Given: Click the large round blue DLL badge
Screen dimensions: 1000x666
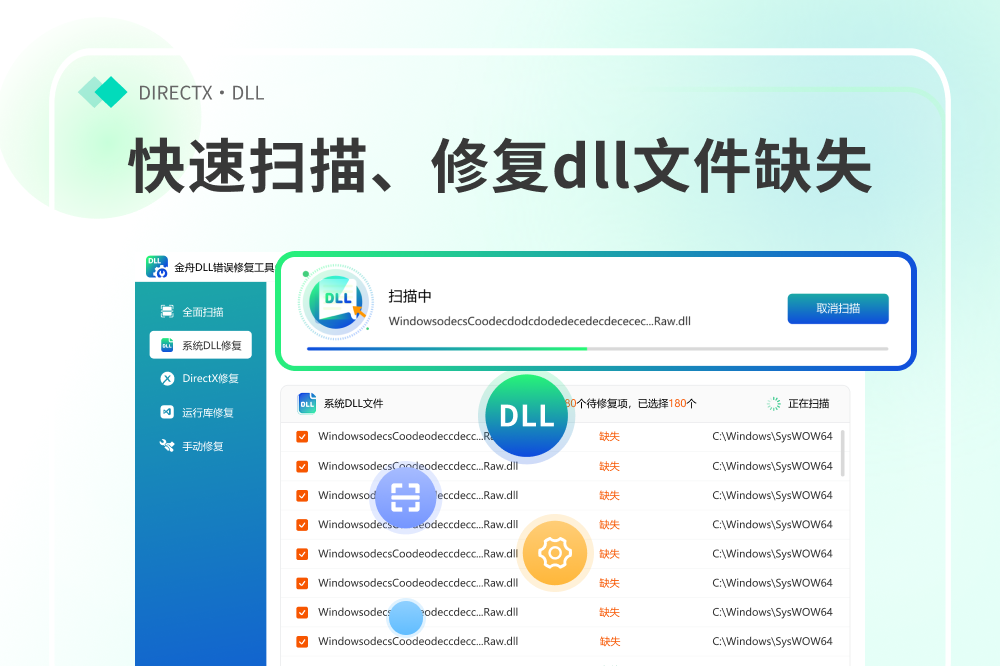Looking at the screenshot, I should click(x=526, y=416).
